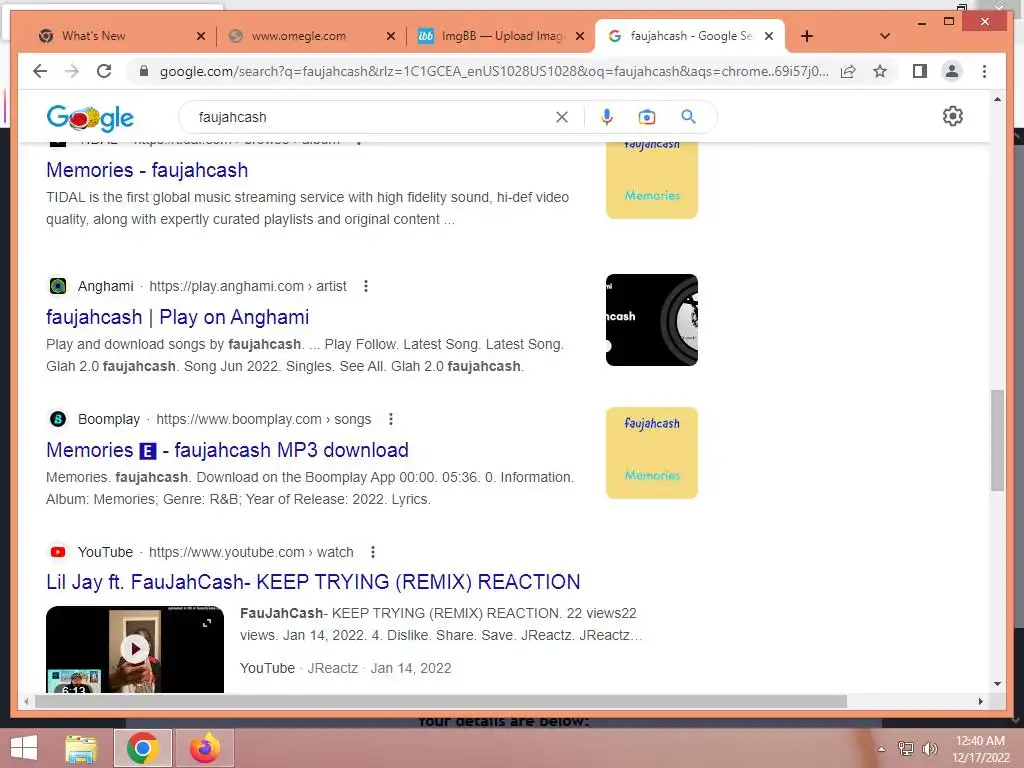
Task: Open Chrome three-dot menu
Action: (984, 71)
